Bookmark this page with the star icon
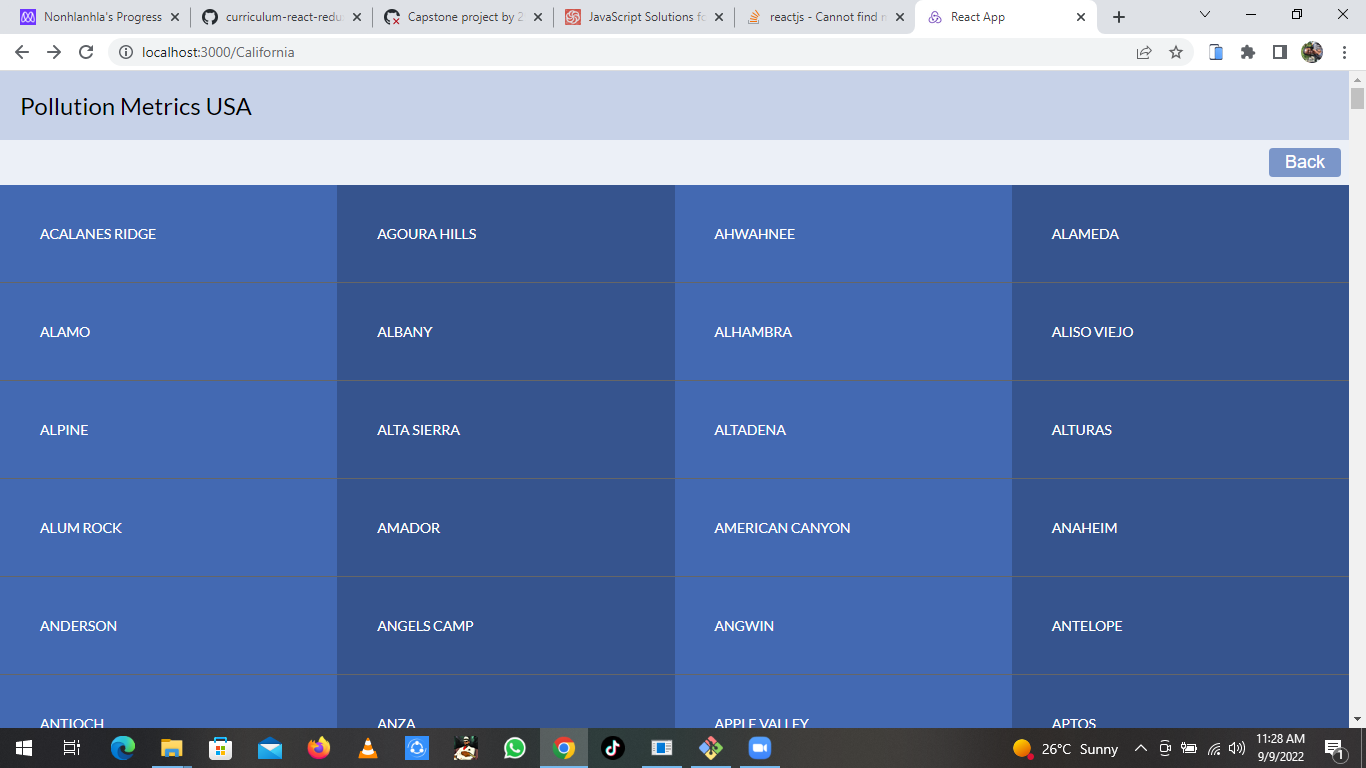The height and width of the screenshot is (768, 1366). (1176, 51)
